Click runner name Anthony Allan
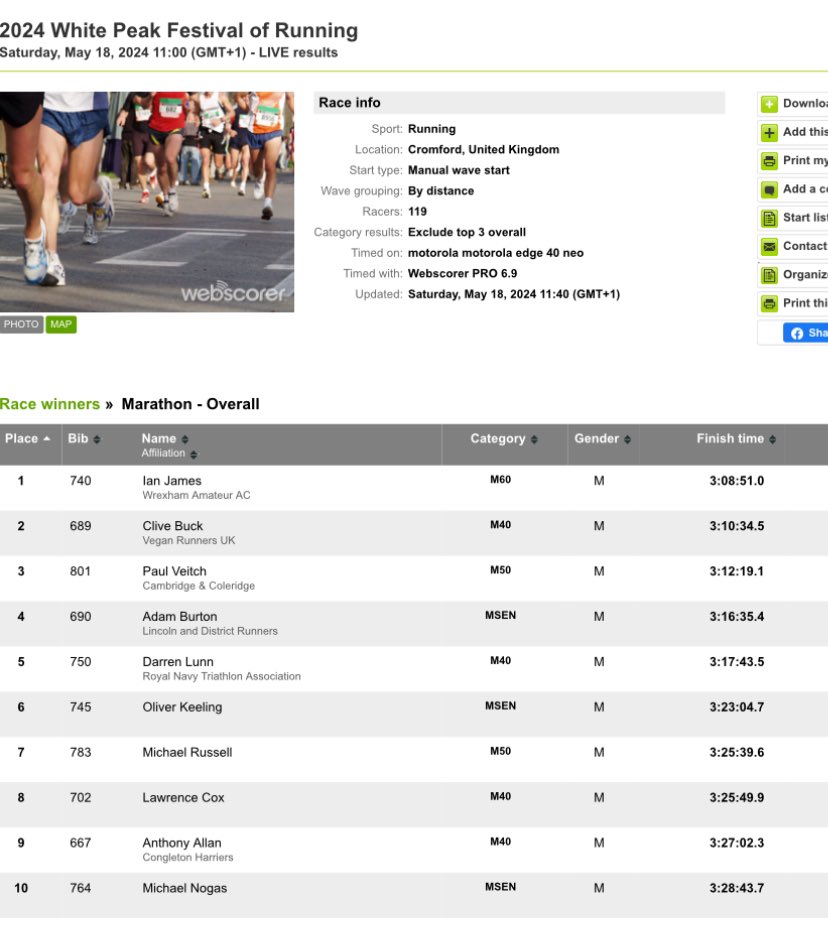 click(182, 843)
